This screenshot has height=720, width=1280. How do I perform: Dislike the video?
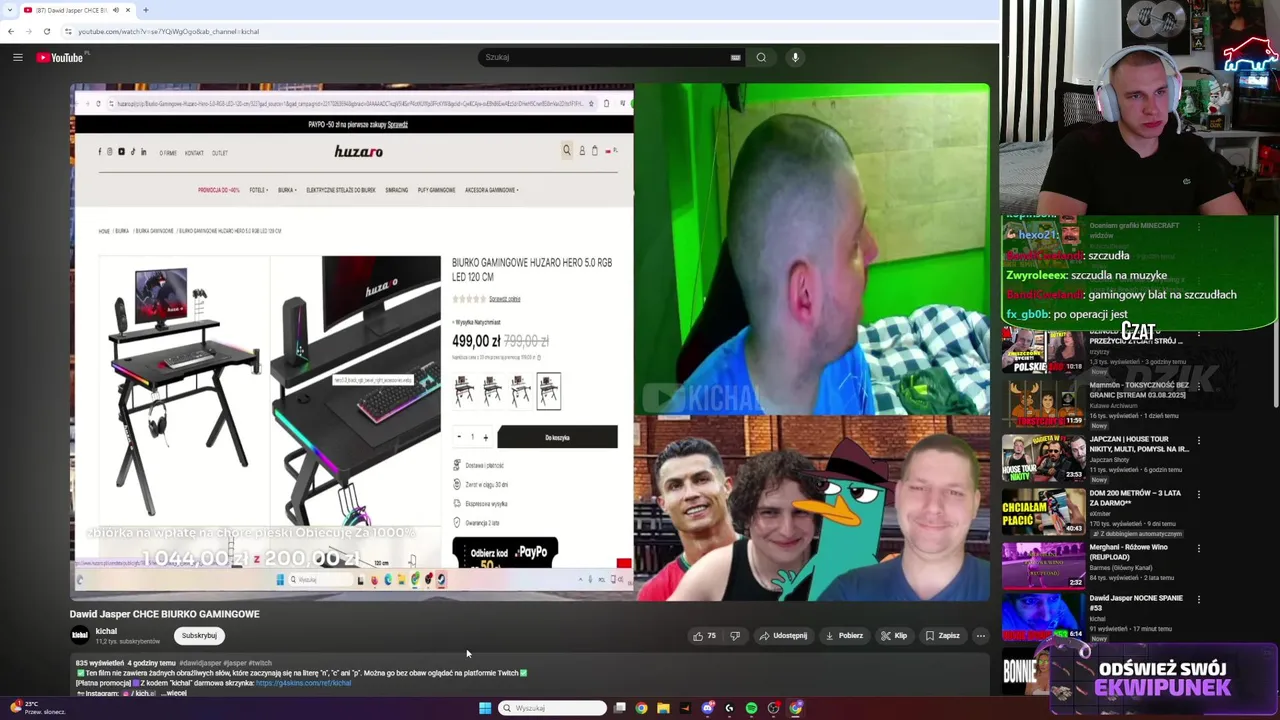tap(735, 636)
